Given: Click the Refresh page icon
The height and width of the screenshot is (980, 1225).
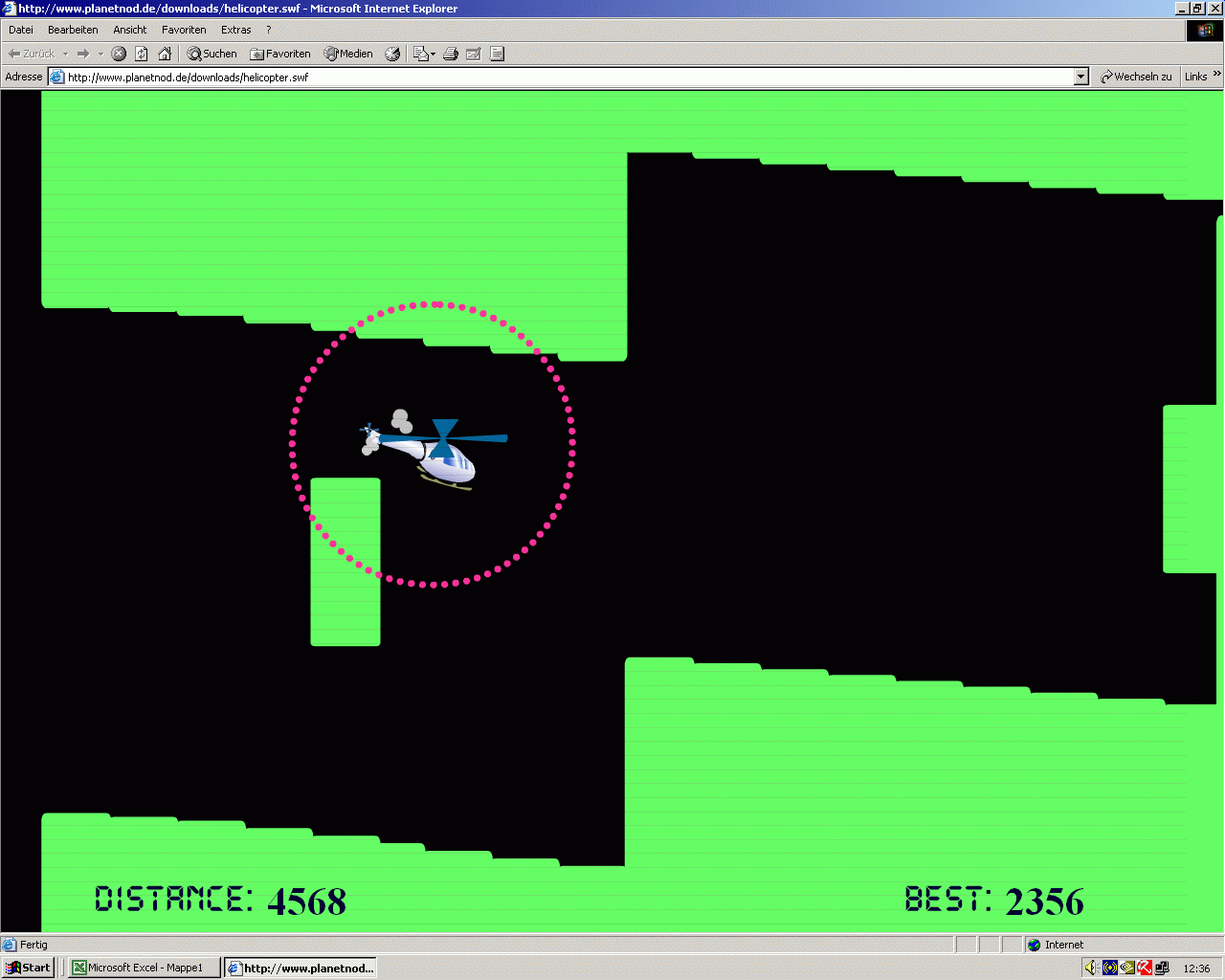Looking at the screenshot, I should (142, 54).
